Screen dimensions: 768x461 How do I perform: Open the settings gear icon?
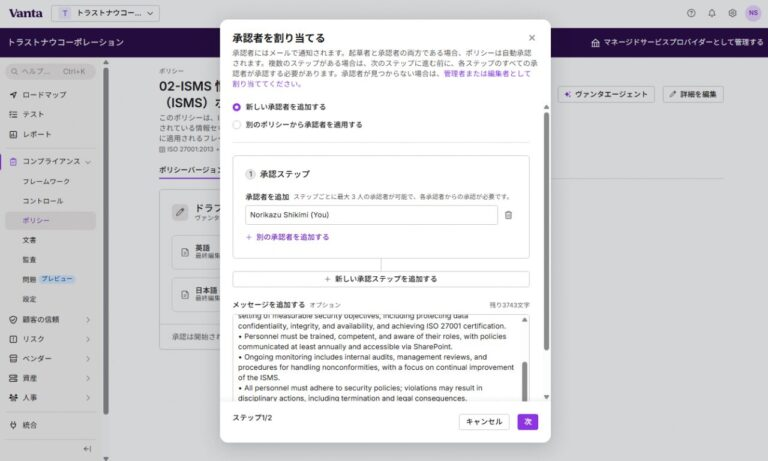[732, 13]
